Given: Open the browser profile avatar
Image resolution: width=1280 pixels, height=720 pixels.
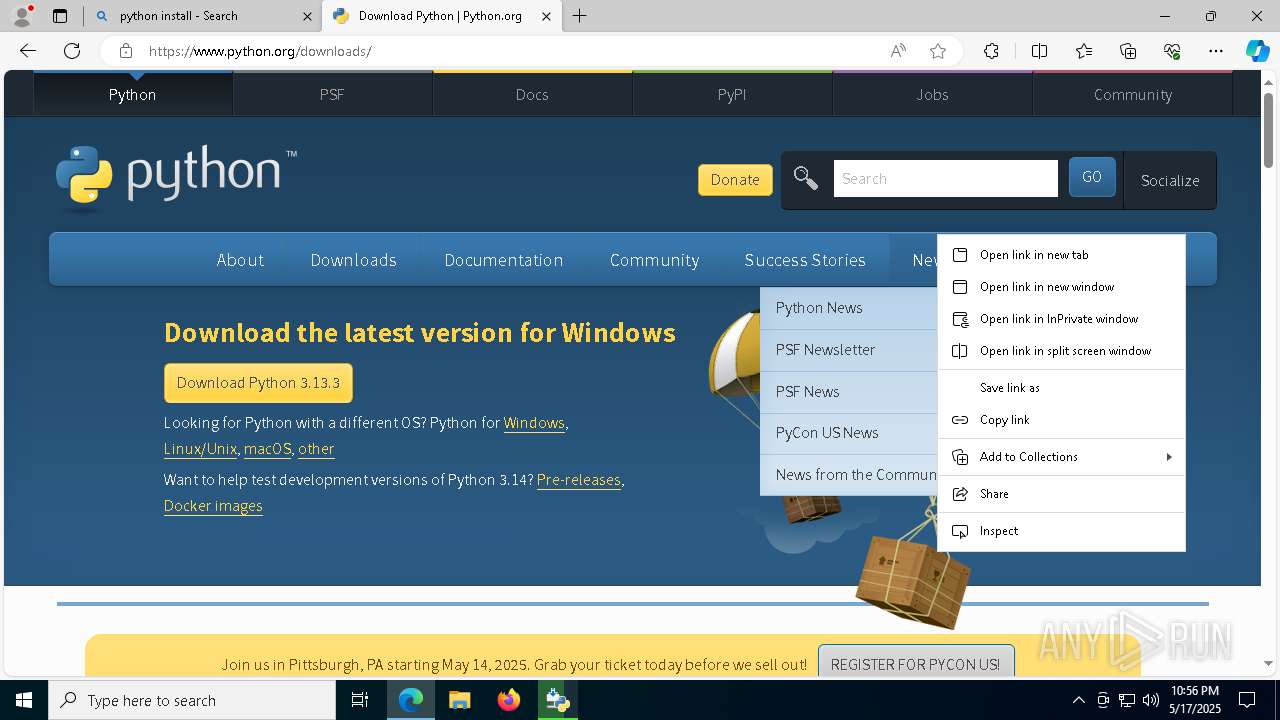Looking at the screenshot, I should click(x=22, y=16).
